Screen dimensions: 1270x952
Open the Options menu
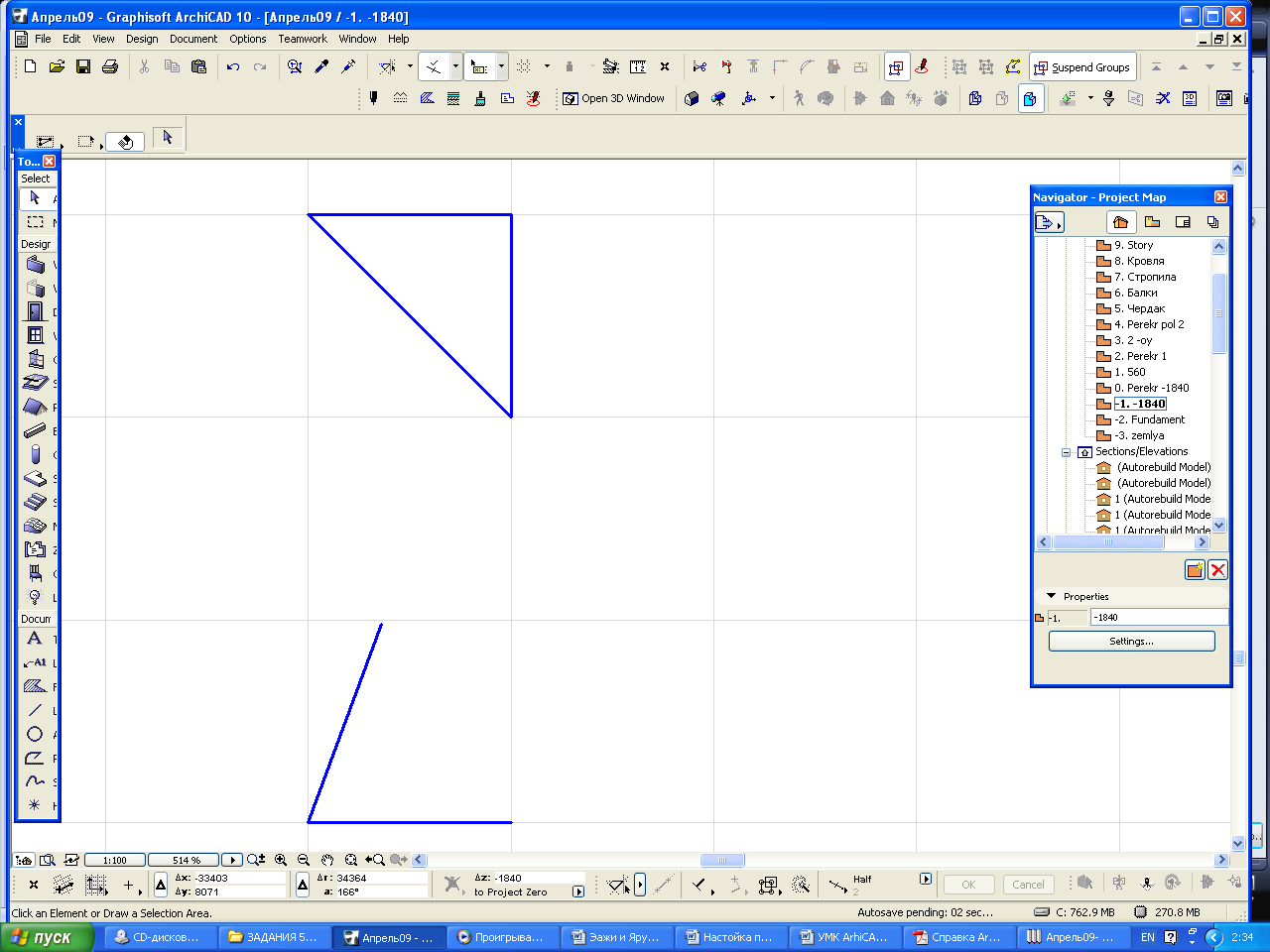[x=248, y=39]
